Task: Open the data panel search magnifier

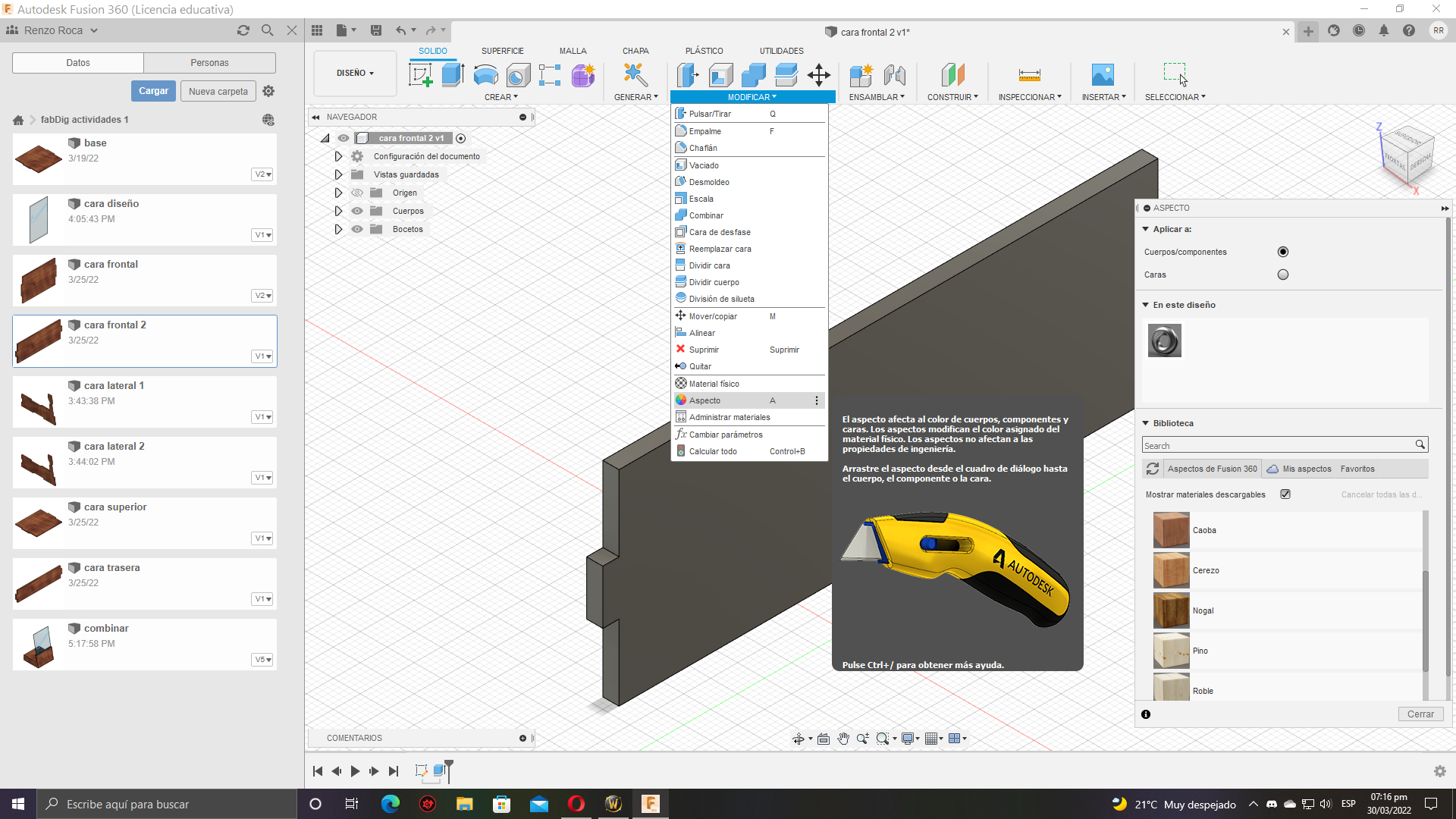Action: tap(267, 30)
